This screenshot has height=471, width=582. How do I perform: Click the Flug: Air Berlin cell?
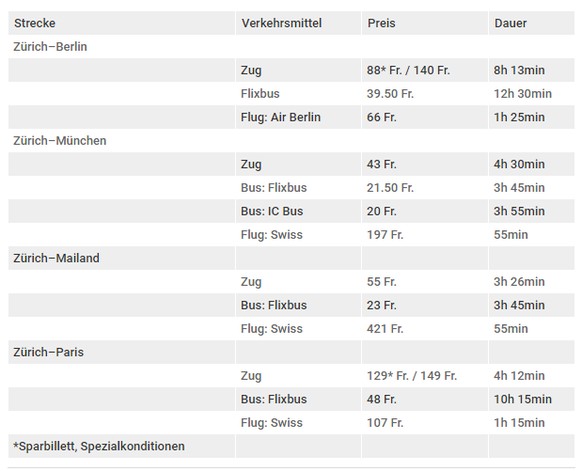pos(281,117)
